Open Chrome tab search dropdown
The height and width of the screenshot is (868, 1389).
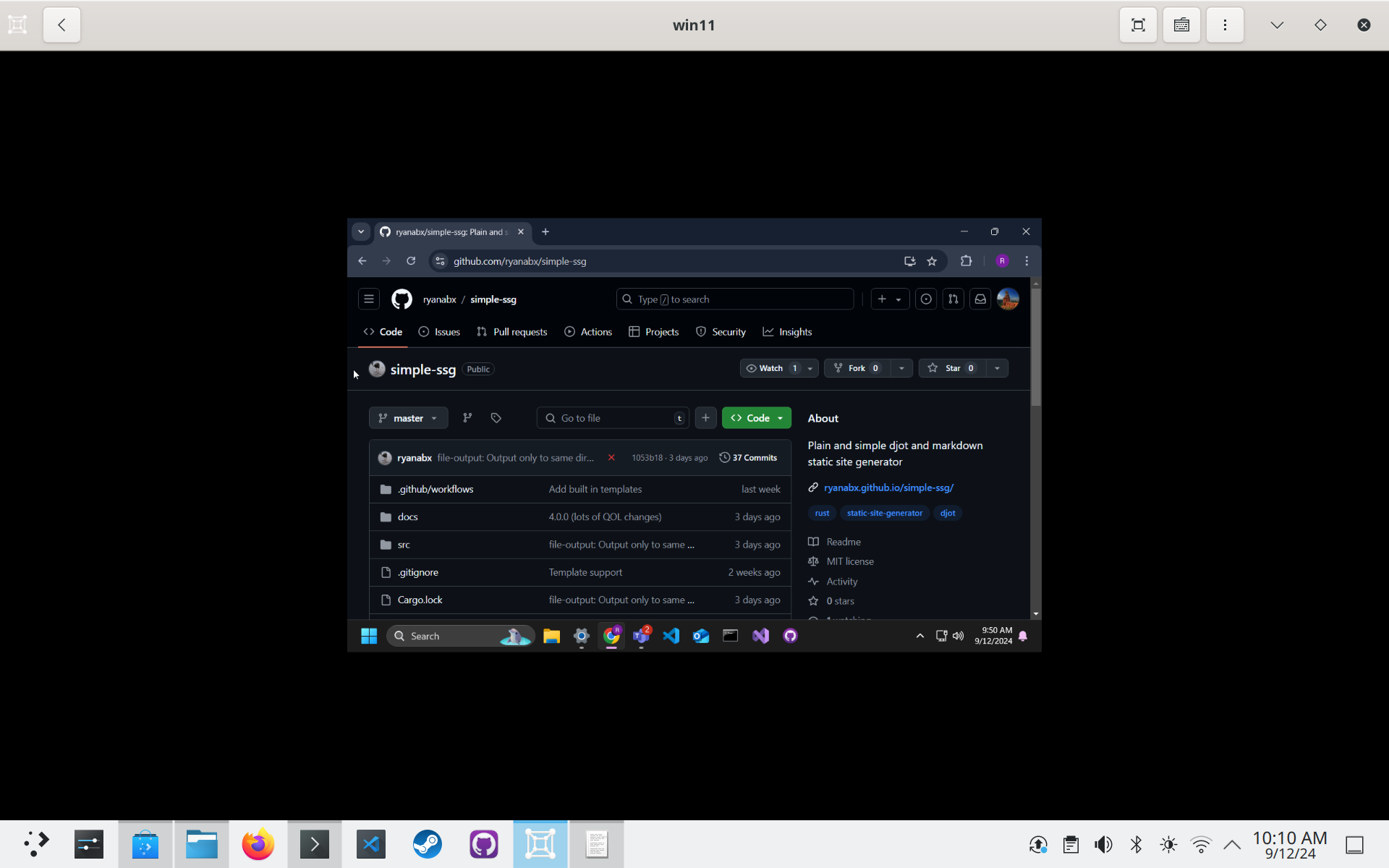click(x=360, y=231)
